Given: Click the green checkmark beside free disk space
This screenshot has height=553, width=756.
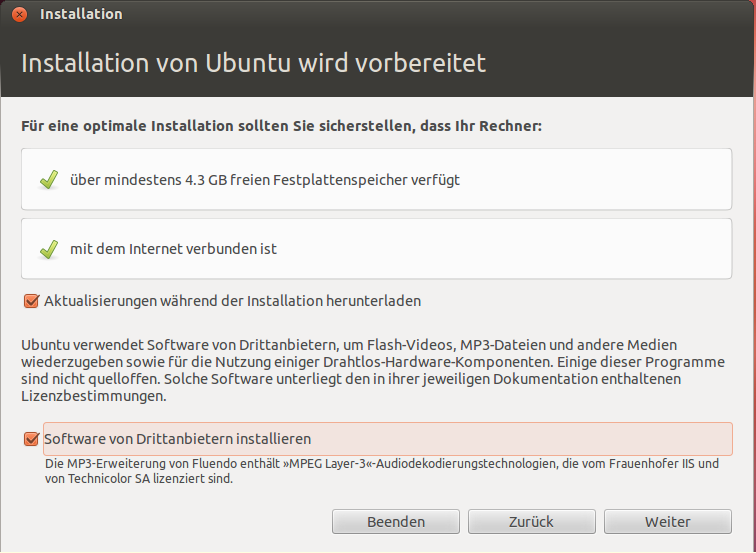Looking at the screenshot, I should point(49,180).
